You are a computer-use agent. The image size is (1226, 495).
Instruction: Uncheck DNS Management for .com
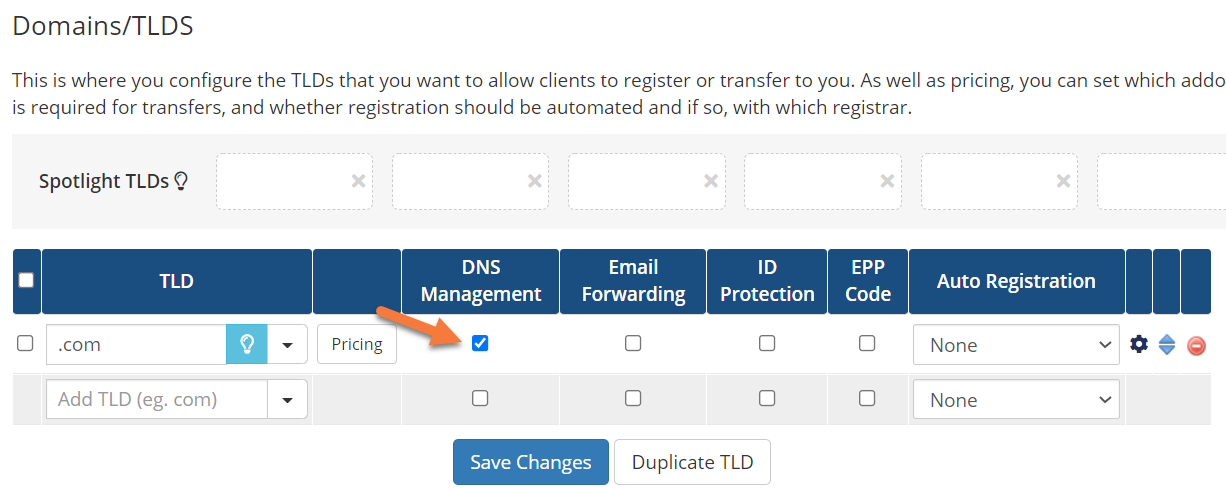480,343
